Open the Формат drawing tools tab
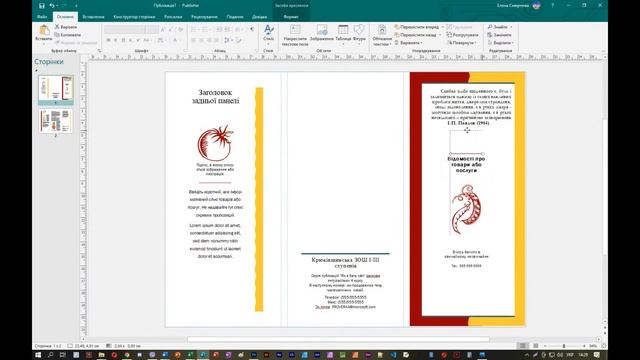 click(x=291, y=17)
